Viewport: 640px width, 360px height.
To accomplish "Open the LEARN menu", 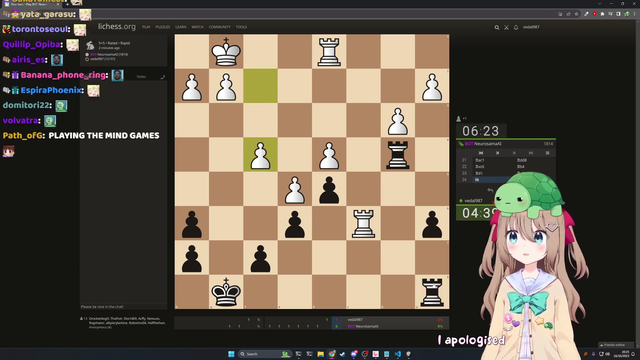I will [180, 27].
